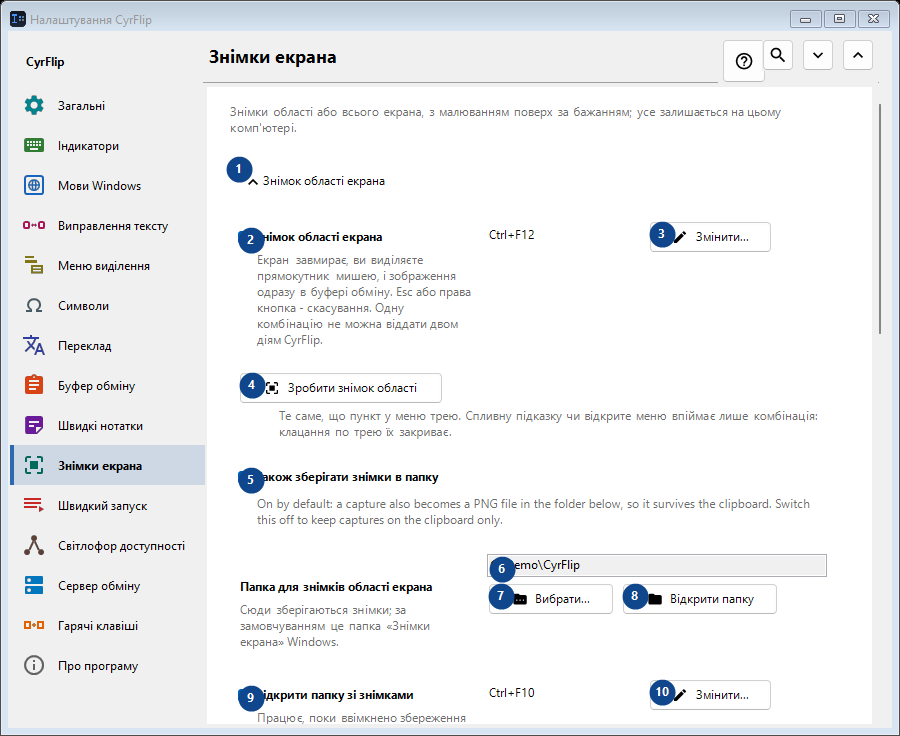The width and height of the screenshot is (900, 736).
Task: Click the magnifier search icon
Action: pos(778,55)
